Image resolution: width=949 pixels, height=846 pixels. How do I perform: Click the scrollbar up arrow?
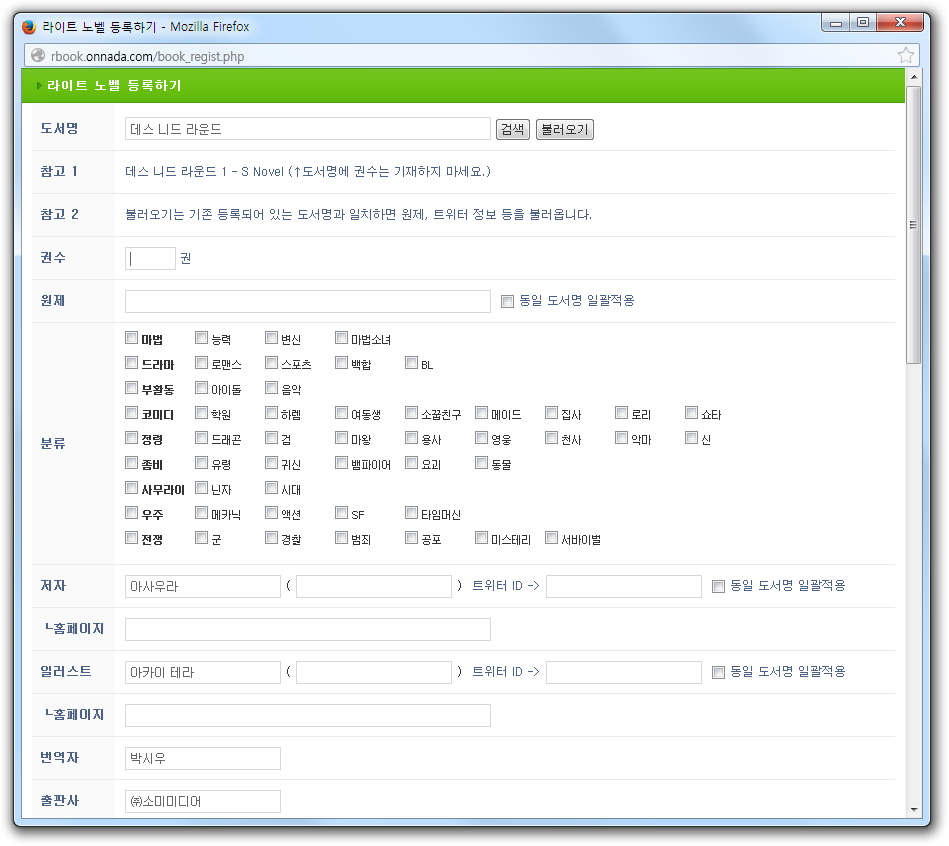912,76
